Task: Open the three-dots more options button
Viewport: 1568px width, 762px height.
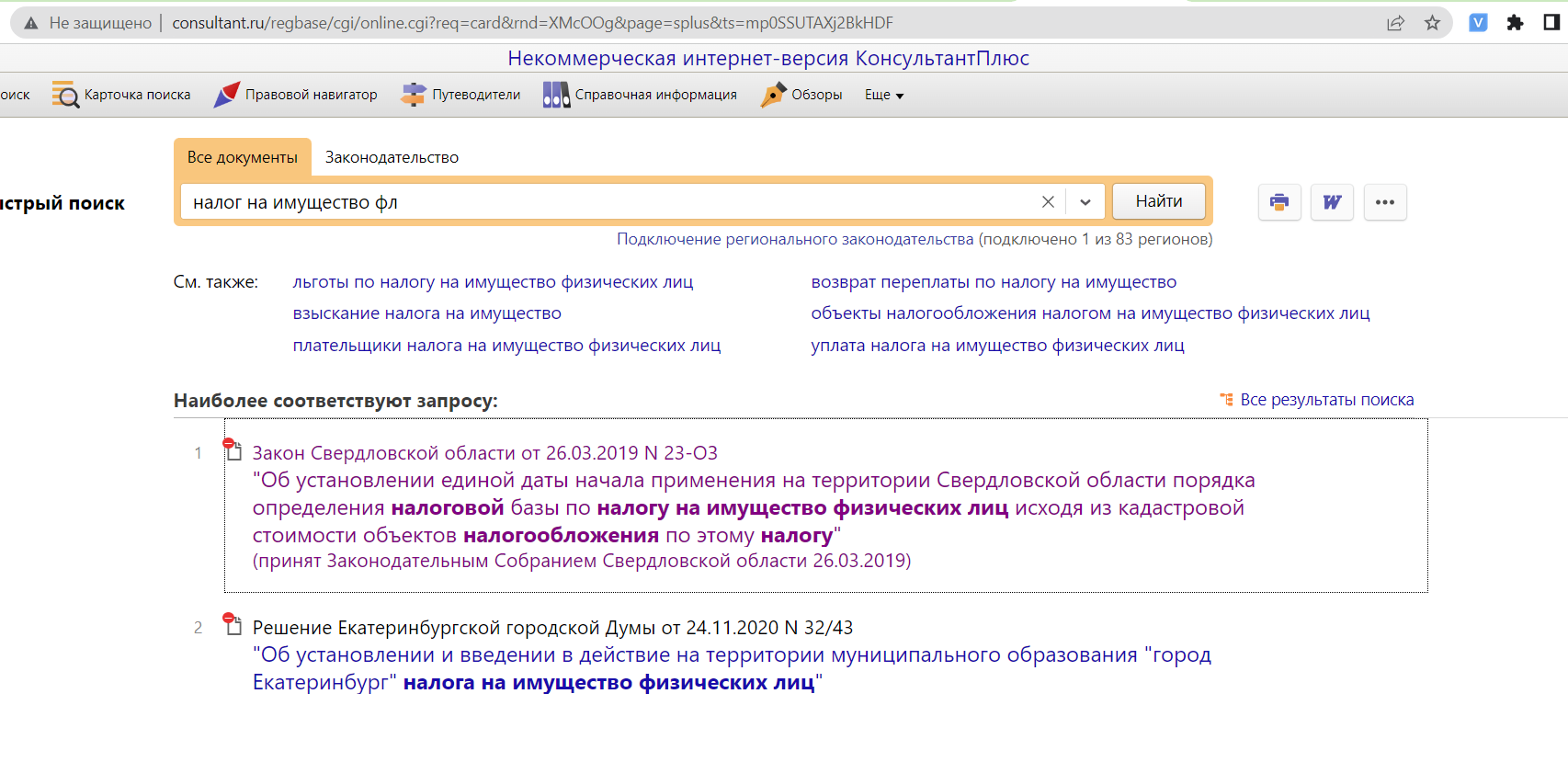Action: pos(1385,202)
